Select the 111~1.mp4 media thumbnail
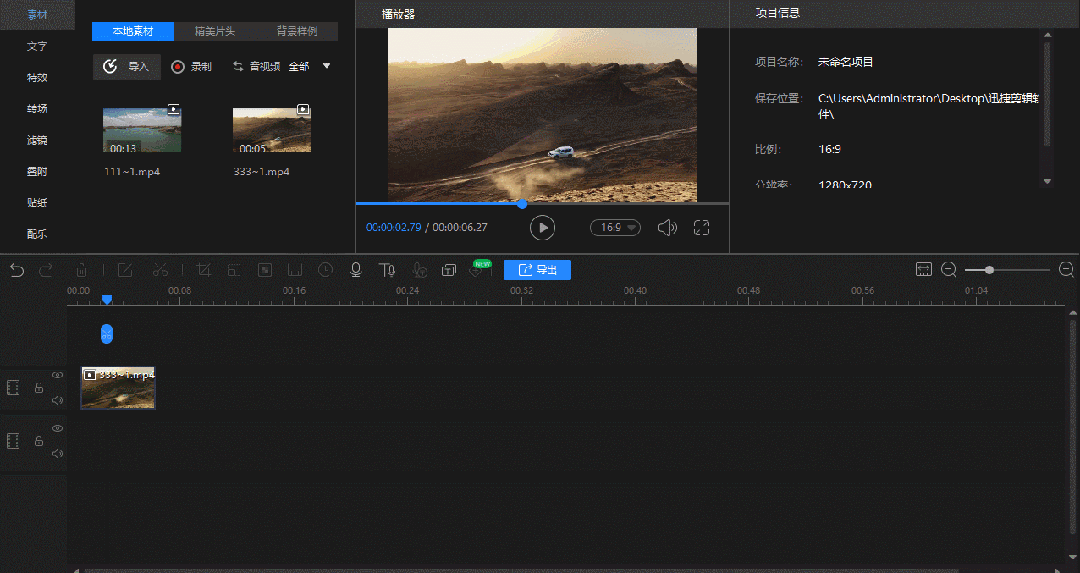 pyautogui.click(x=142, y=129)
